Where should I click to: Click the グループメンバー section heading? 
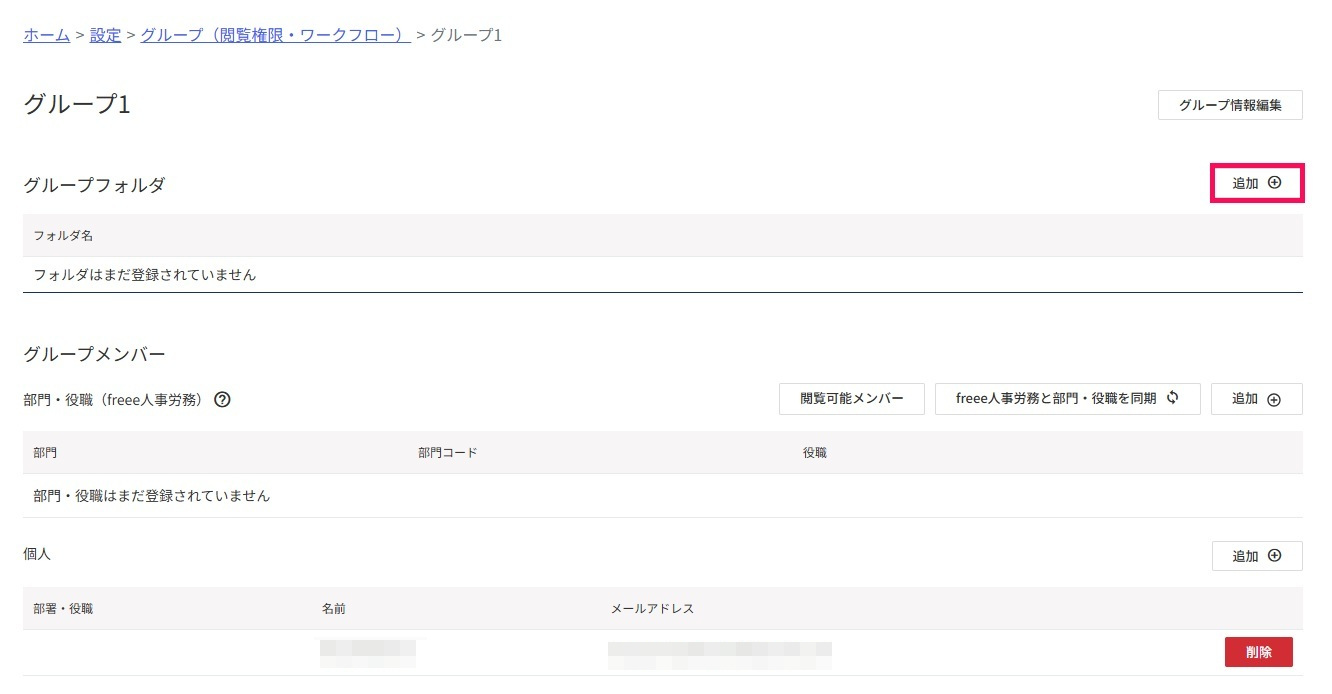(94, 354)
